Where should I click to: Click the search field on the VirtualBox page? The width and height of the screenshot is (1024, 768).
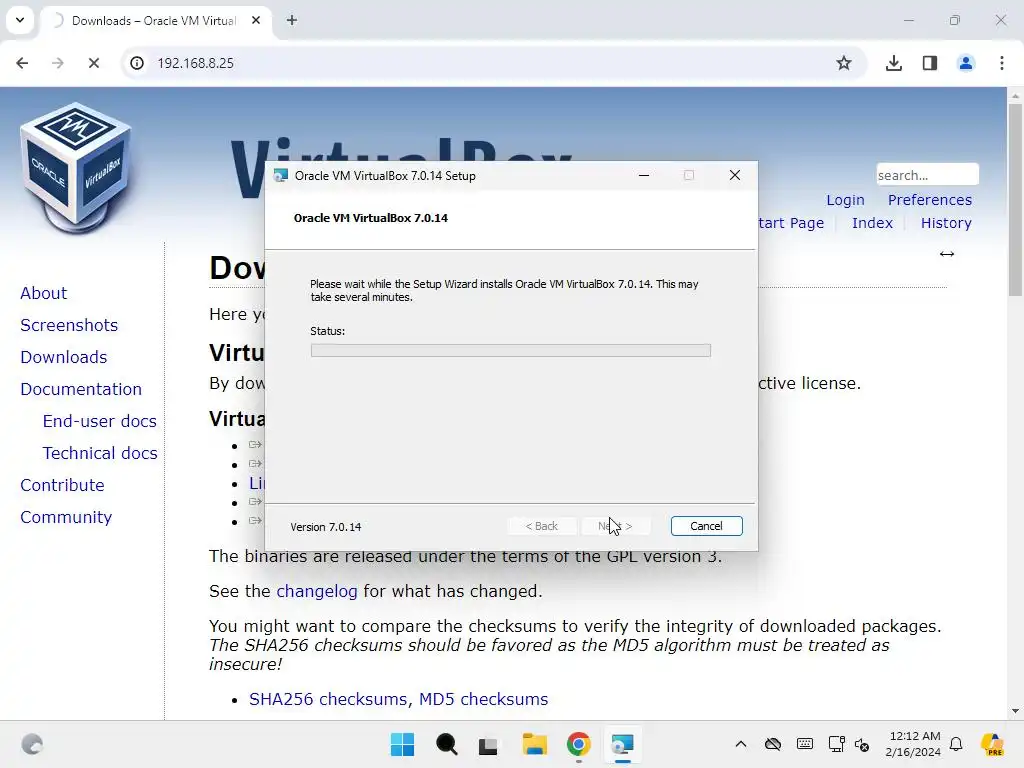(927, 175)
